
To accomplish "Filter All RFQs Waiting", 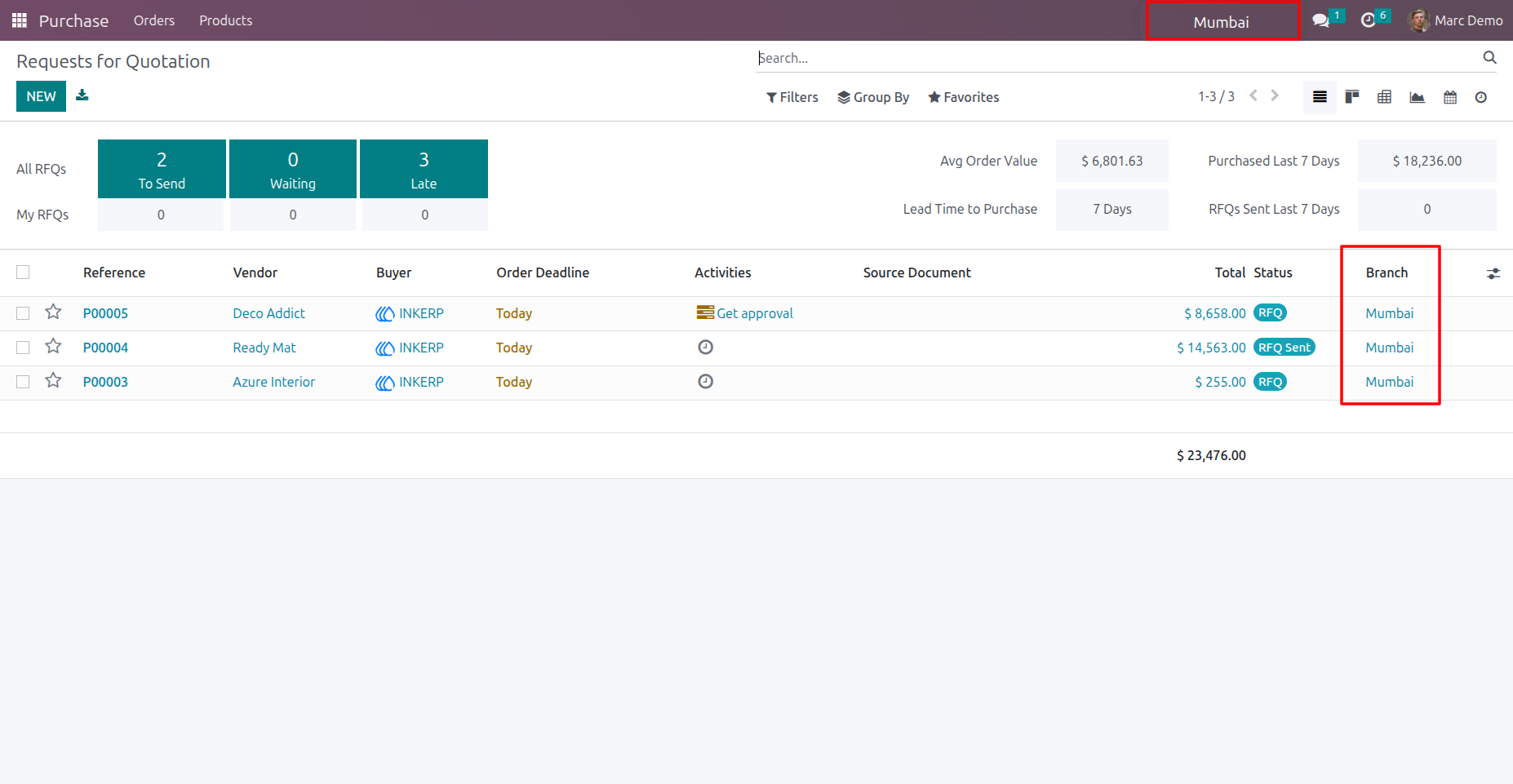I will 293,169.
